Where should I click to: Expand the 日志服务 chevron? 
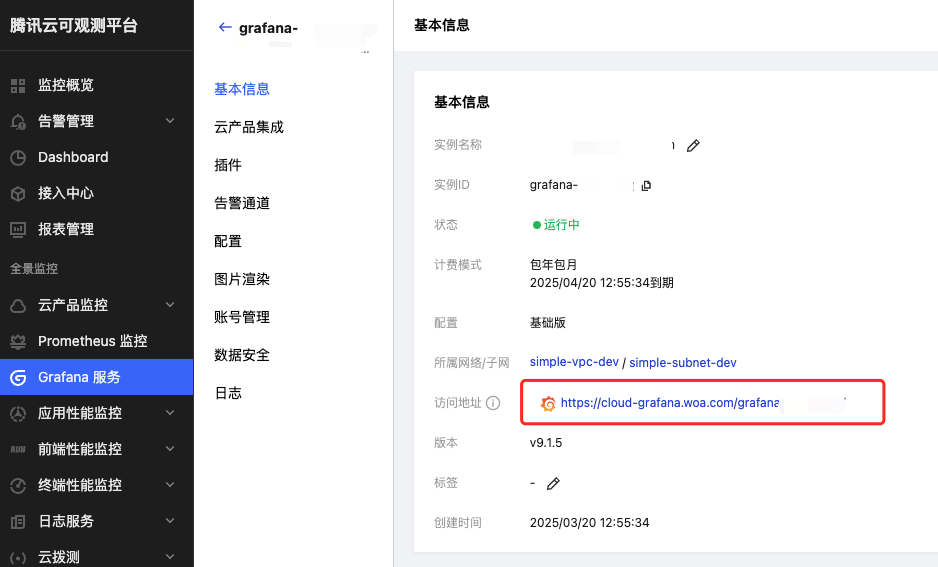coord(170,521)
